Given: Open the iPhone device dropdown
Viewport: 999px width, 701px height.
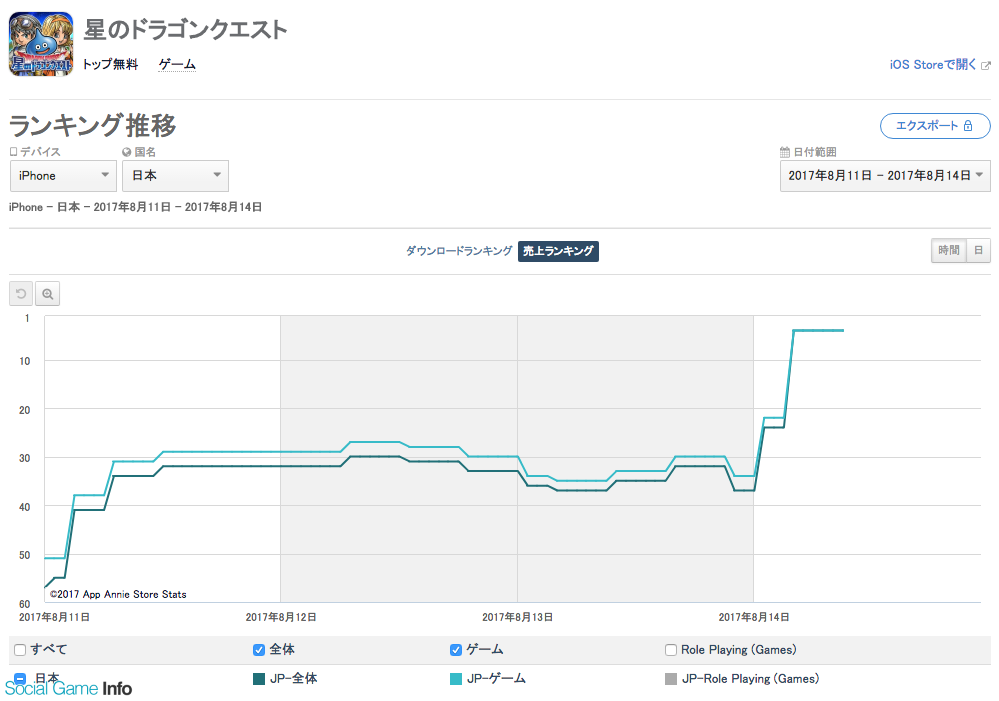Looking at the screenshot, I should [63, 176].
